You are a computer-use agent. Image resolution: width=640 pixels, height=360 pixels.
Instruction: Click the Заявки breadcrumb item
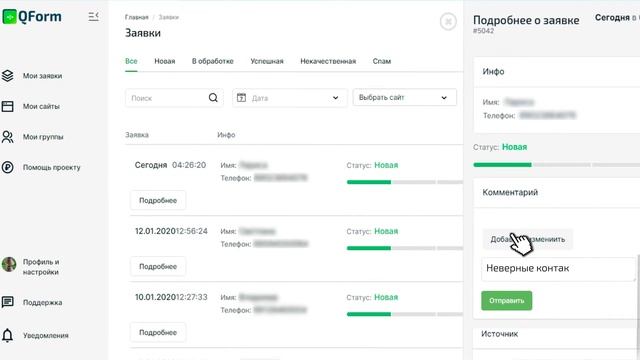click(169, 17)
